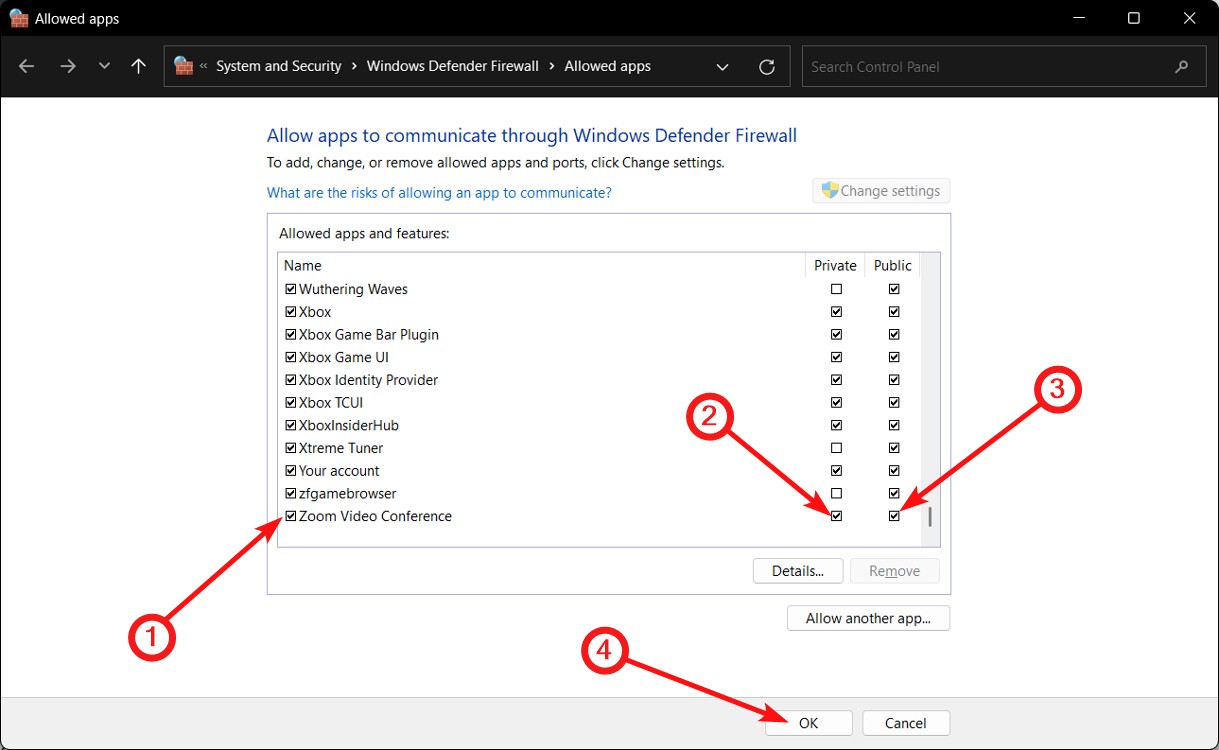This screenshot has height=750, width=1219.
Task: Open the Recent locations chevron
Action: 104,67
